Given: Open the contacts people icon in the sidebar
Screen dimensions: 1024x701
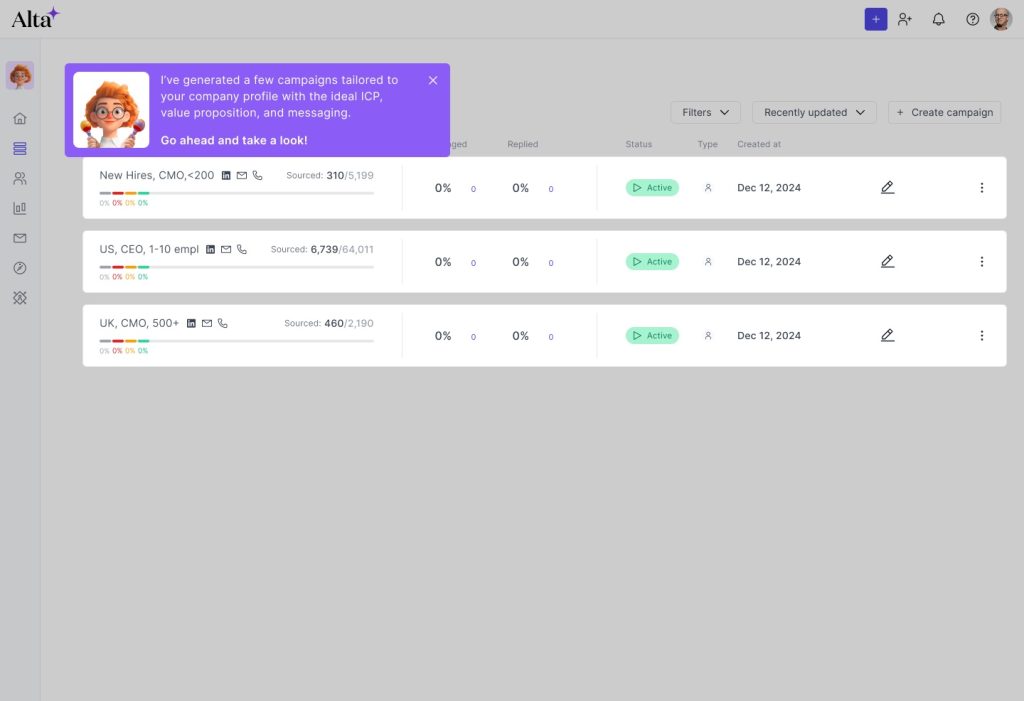Looking at the screenshot, I should [x=20, y=178].
